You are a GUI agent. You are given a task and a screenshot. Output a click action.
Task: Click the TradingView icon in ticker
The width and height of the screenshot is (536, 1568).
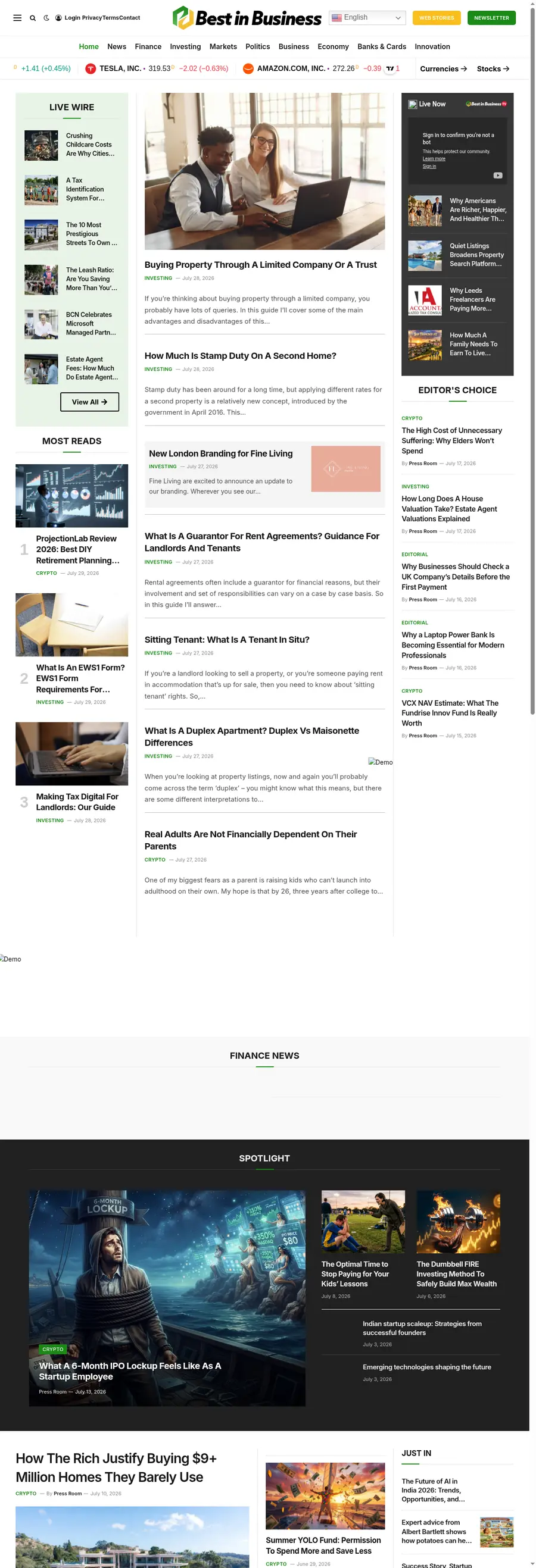tap(390, 69)
